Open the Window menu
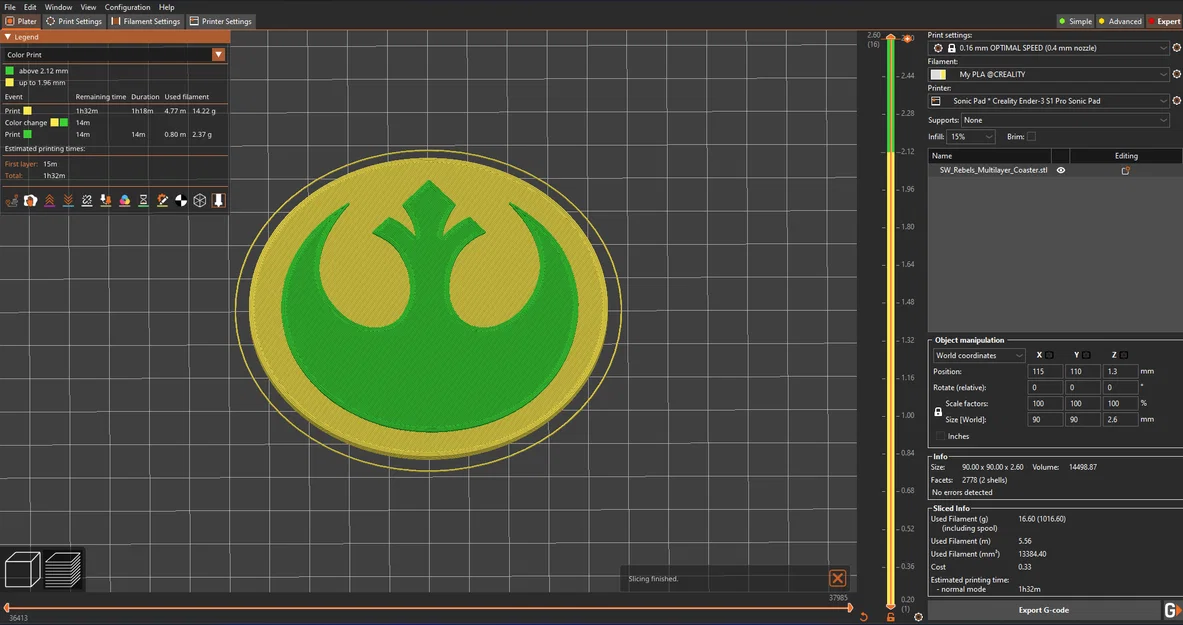The width and height of the screenshot is (1183, 625). tap(58, 7)
